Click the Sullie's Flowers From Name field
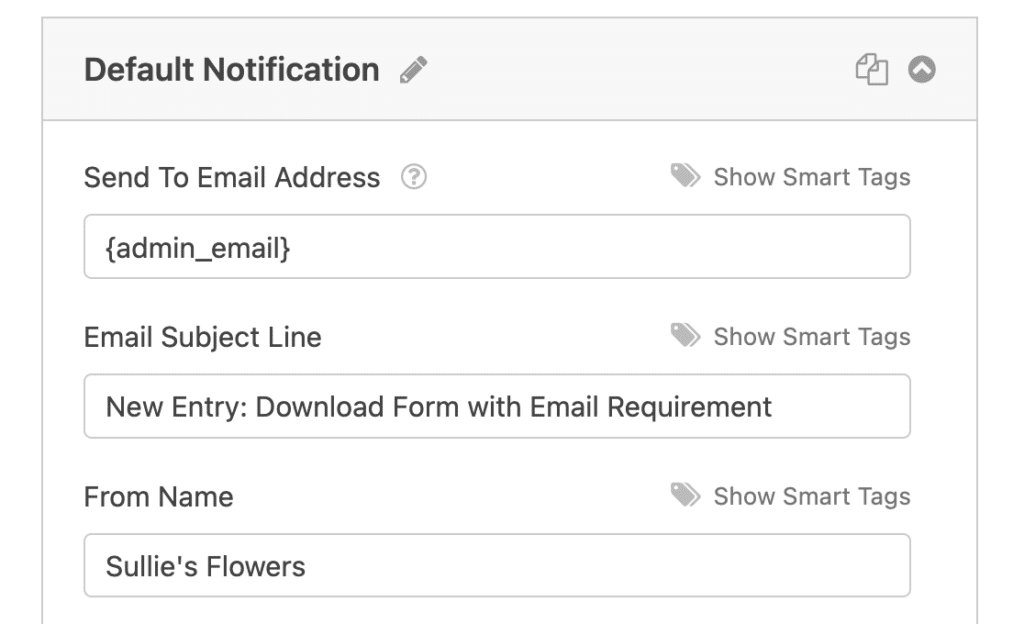Screen dimensions: 1024x624 click(x=497, y=565)
